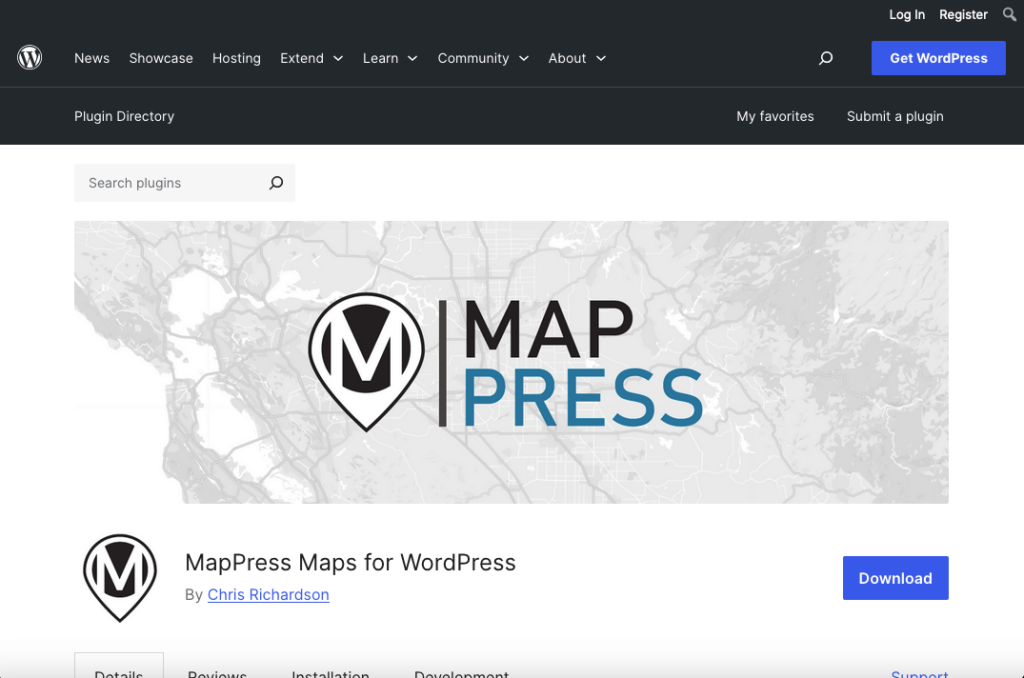Click the Log In link
Viewport: 1024px width, 678px height.
(906, 14)
